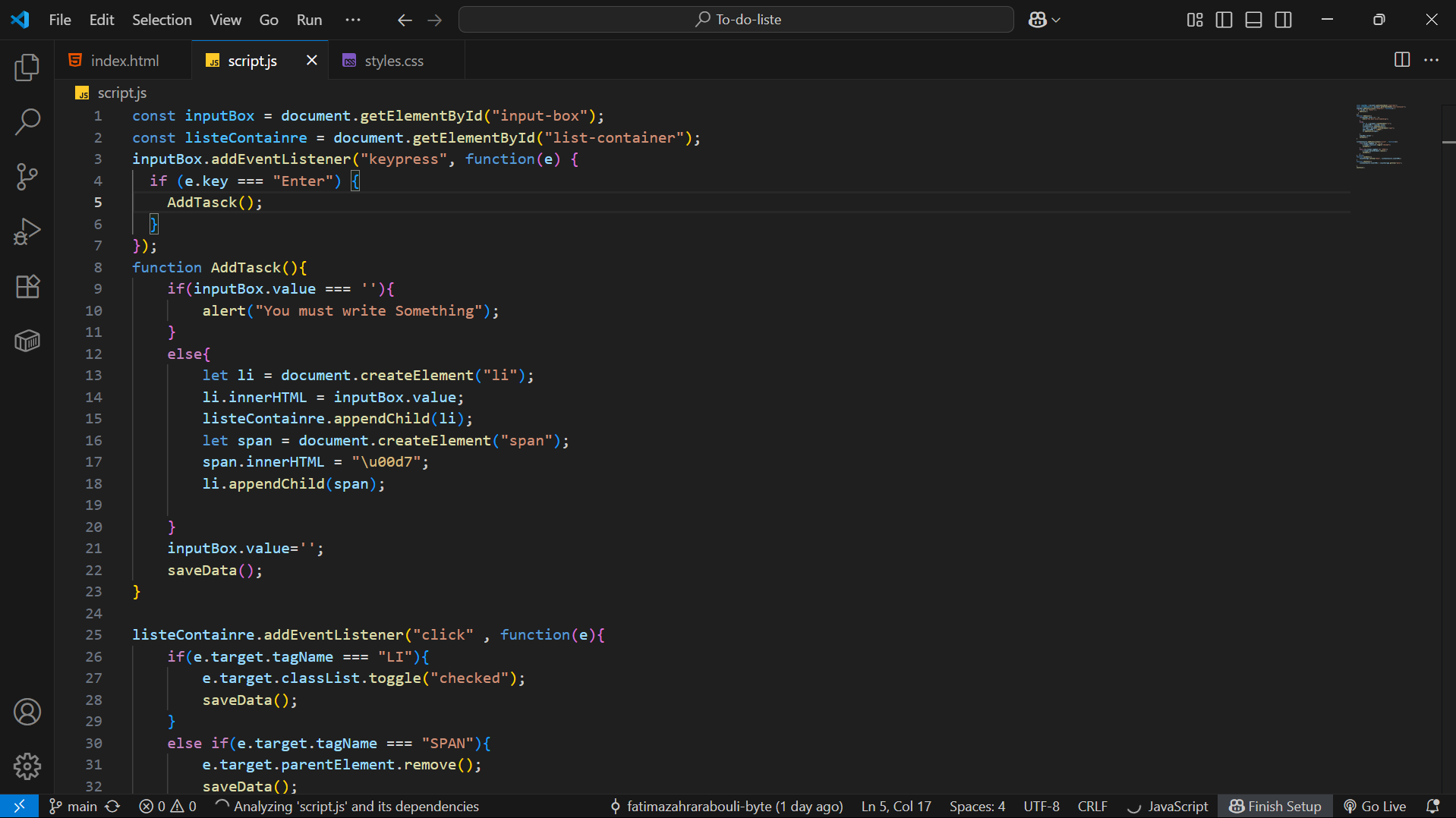This screenshot has height=818, width=1456.
Task: Open the Explorer view in activity bar
Action: (27, 68)
